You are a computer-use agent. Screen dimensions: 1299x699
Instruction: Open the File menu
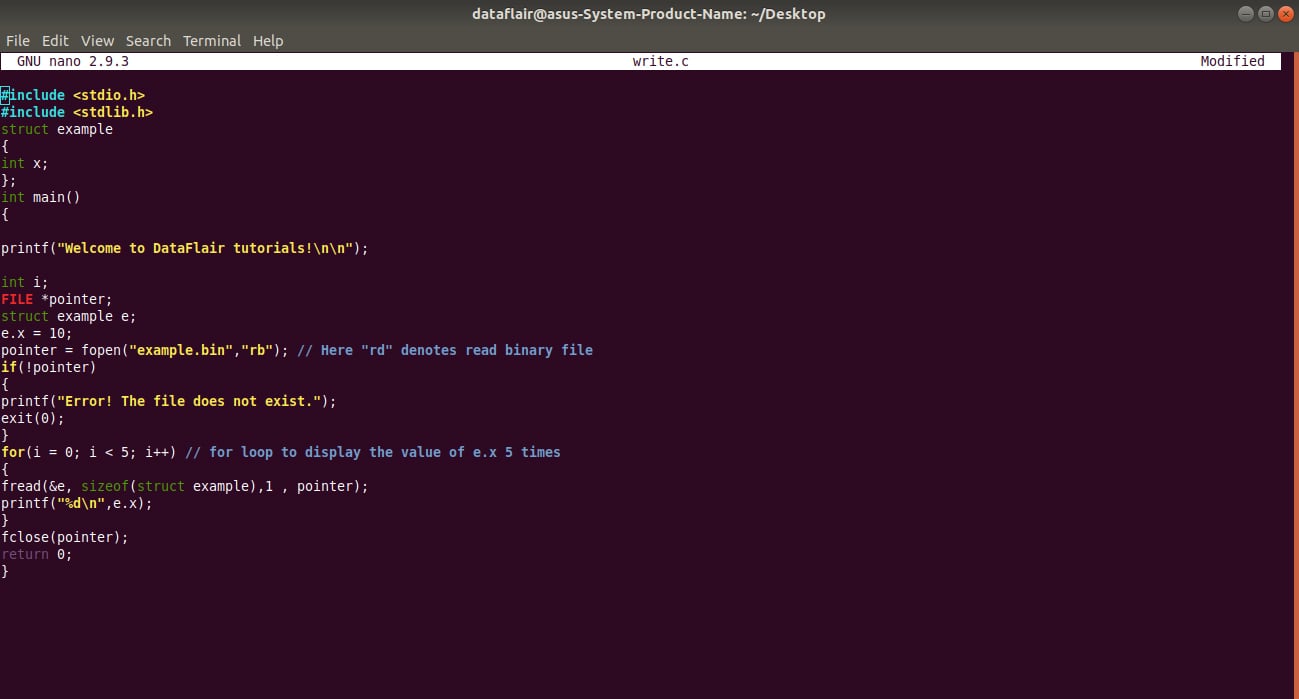tap(17, 40)
